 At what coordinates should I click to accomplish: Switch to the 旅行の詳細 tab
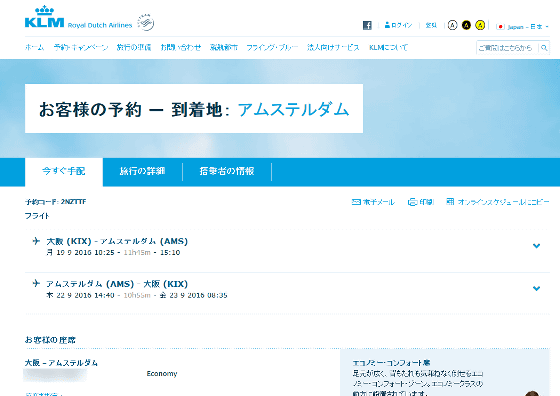point(142,171)
